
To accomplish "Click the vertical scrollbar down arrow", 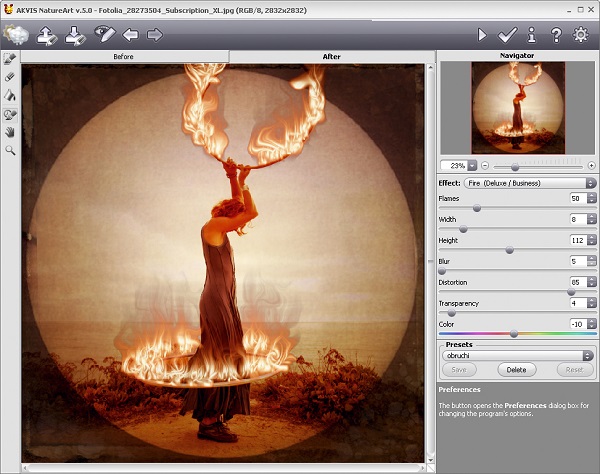I will 430,460.
